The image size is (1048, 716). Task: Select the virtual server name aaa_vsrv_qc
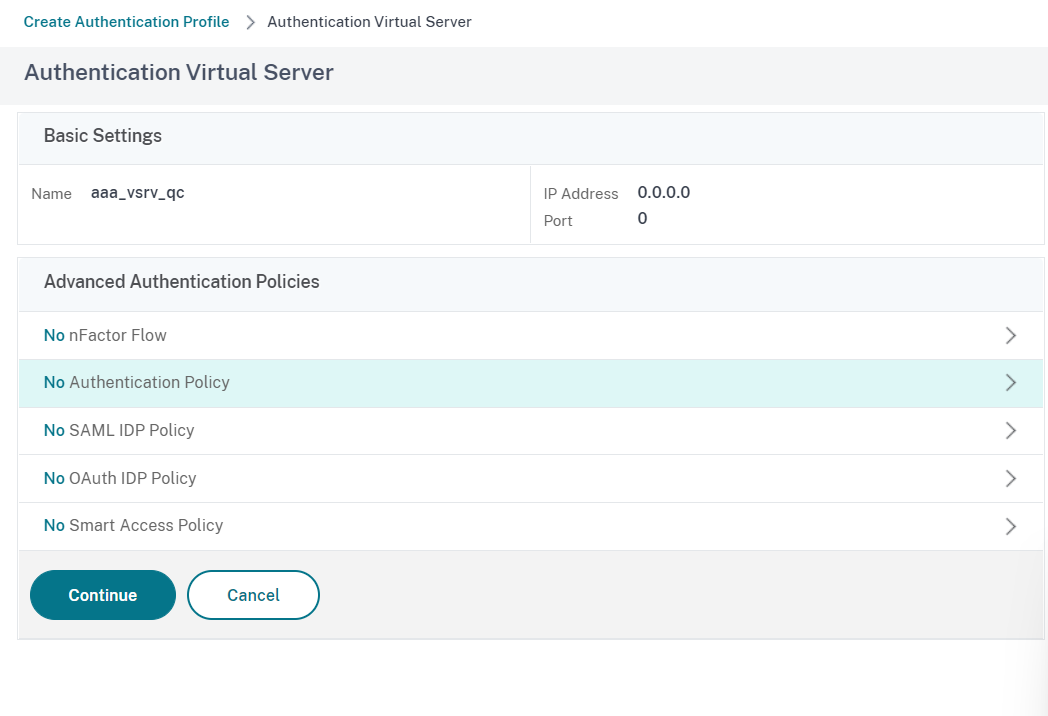137,192
